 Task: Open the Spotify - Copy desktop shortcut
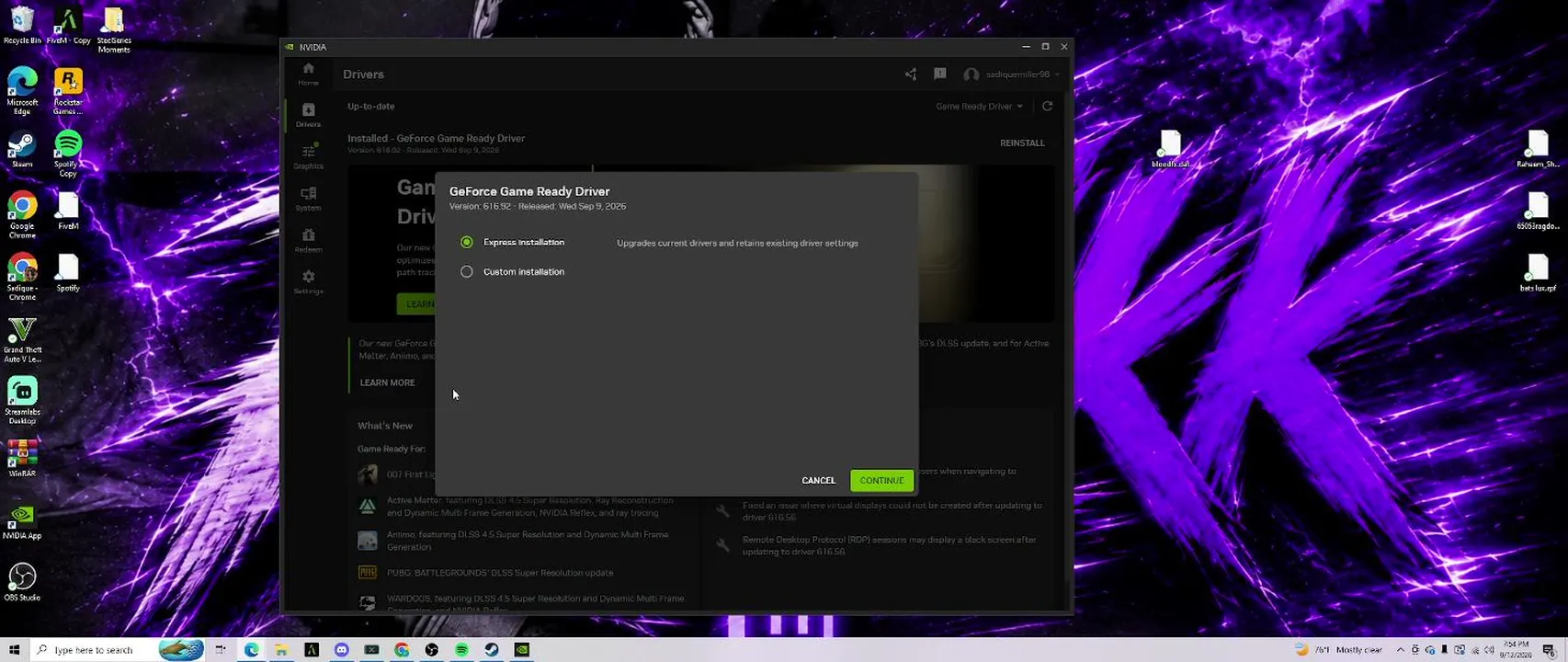68,154
